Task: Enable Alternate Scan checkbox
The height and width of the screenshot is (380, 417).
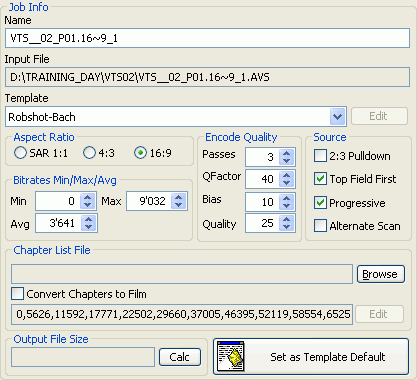Action: point(320,226)
